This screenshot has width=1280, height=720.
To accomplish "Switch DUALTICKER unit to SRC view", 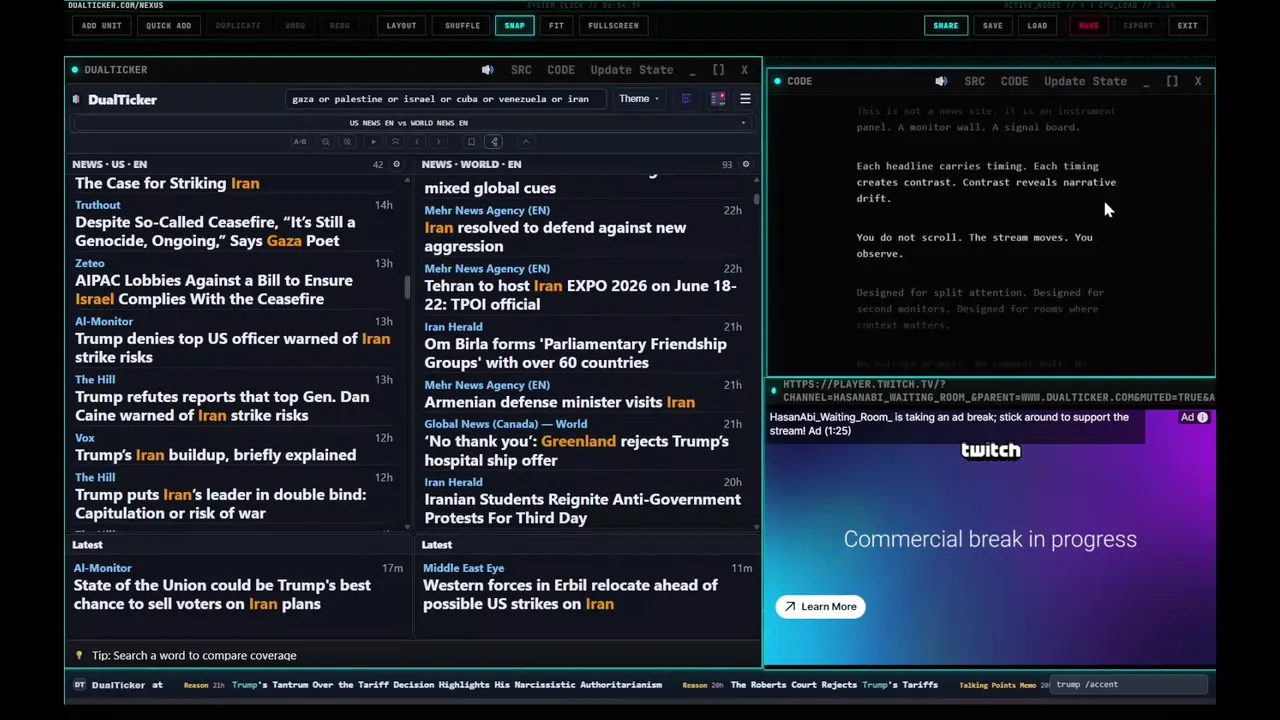I will click(x=521, y=70).
